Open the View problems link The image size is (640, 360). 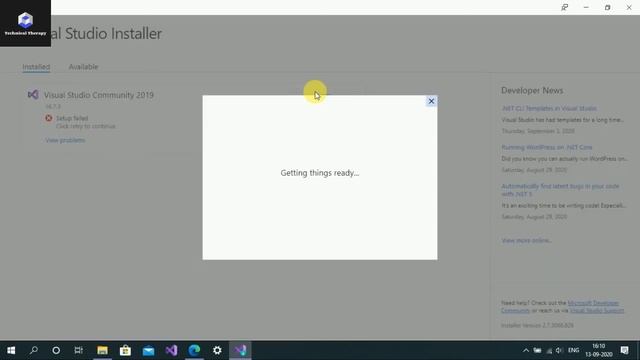(65, 140)
